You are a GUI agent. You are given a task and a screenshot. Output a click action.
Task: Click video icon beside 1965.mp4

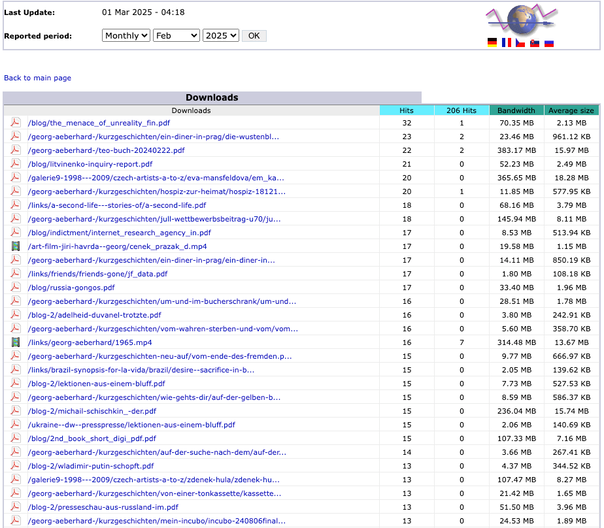(15, 342)
